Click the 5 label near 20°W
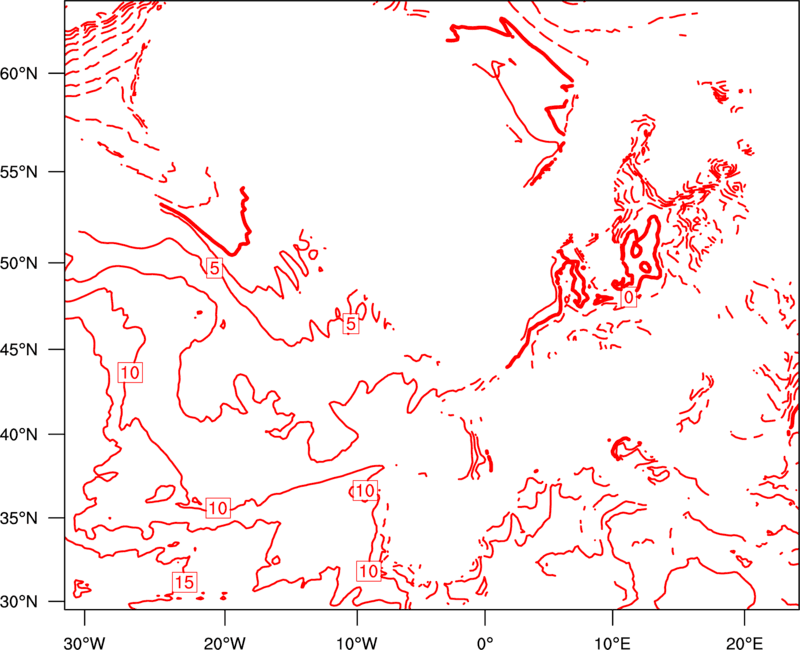The width and height of the screenshot is (800, 650). tap(215, 267)
